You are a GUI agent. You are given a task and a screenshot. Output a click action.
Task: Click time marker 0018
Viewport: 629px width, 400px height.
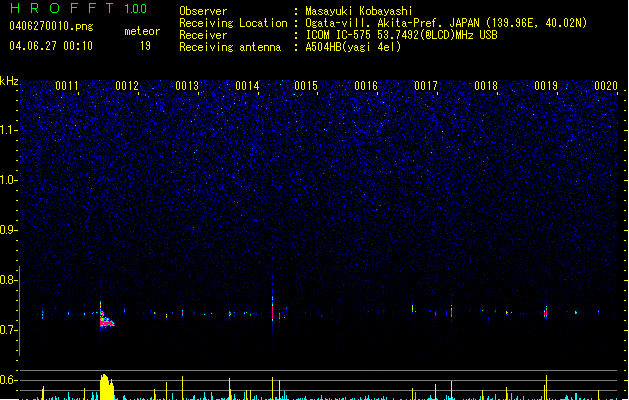click(486, 86)
